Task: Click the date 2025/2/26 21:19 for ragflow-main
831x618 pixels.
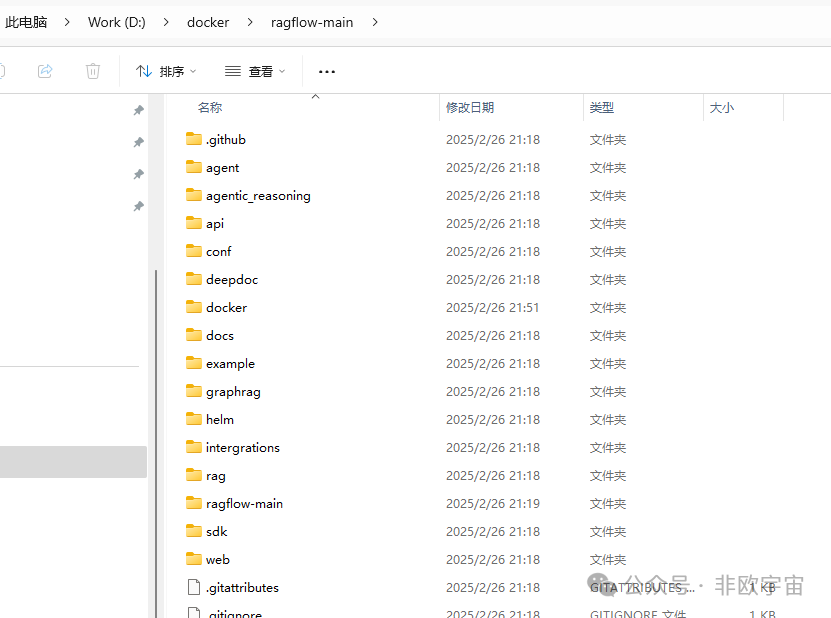Action: (x=492, y=504)
